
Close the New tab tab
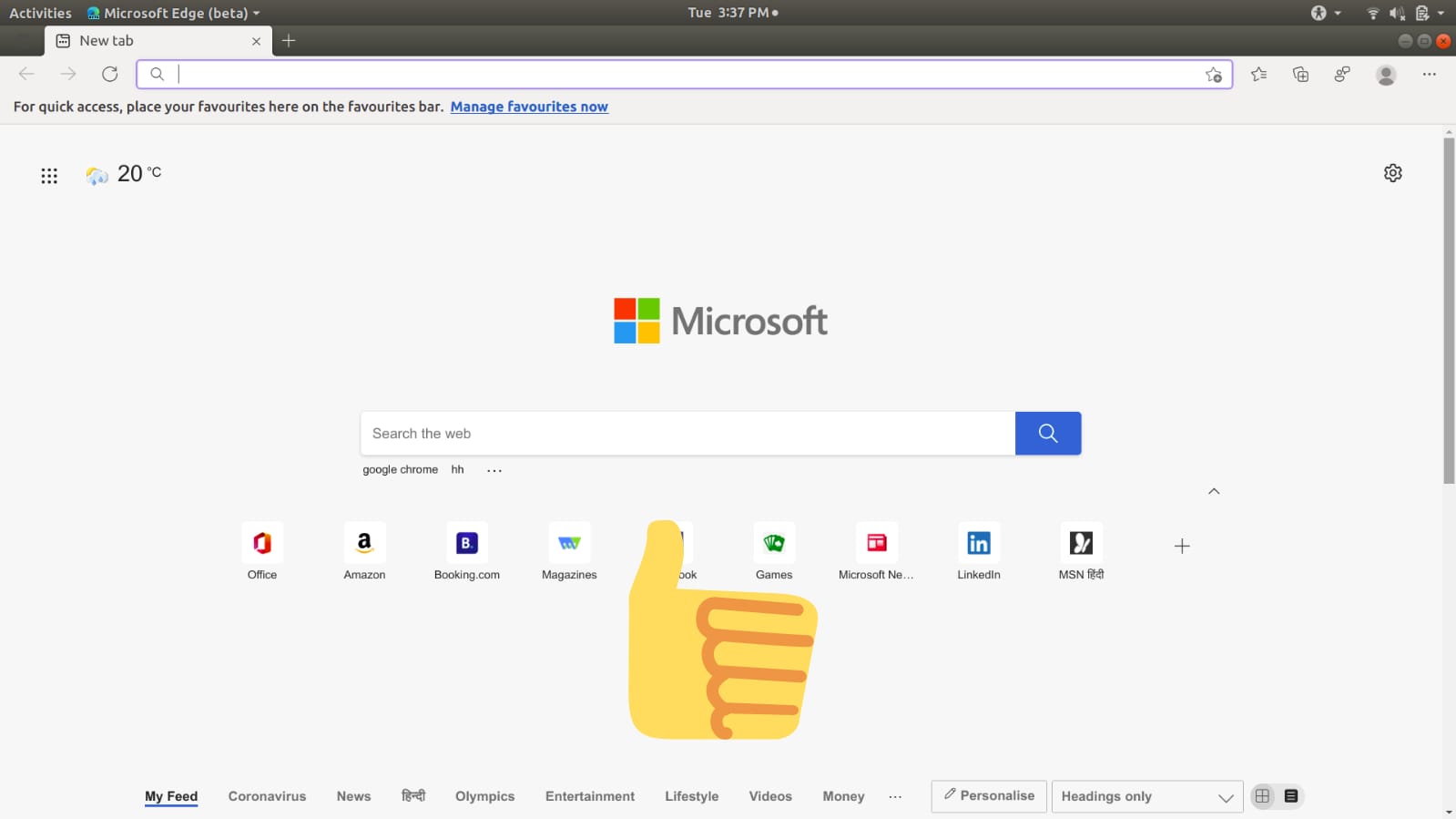(x=256, y=41)
